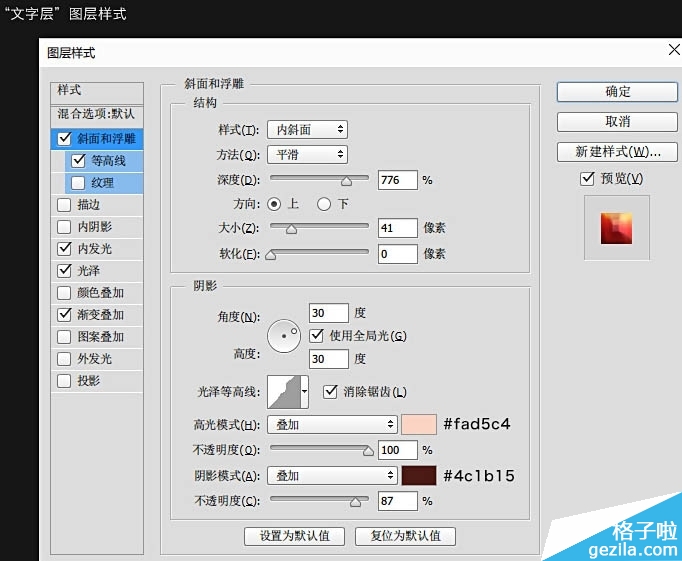Select the 渐变叠加 style entry
Image resolution: width=682 pixels, height=561 pixels.
pyautogui.click(x=101, y=315)
